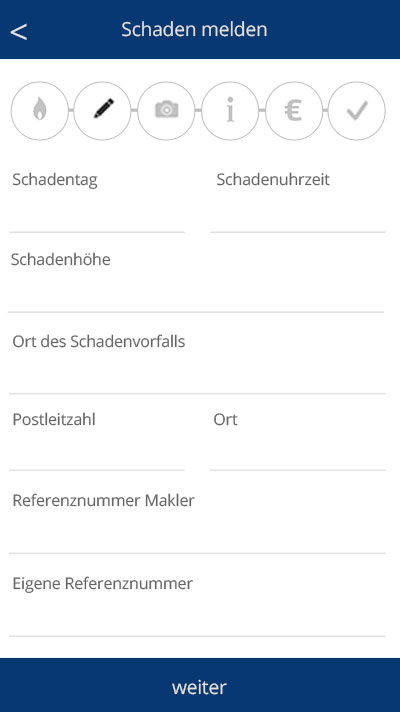Select the Ort des Schadenvorfalls field
The image size is (400, 712).
pyautogui.click(x=197, y=361)
